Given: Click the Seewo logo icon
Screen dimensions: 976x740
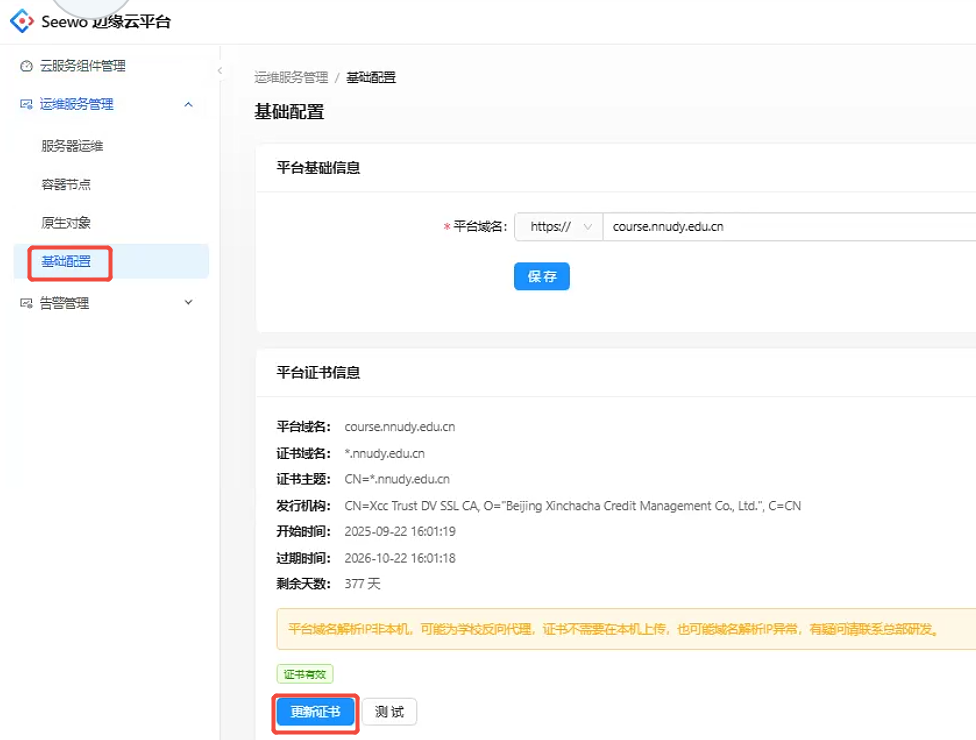Looking at the screenshot, I should pos(22,21).
